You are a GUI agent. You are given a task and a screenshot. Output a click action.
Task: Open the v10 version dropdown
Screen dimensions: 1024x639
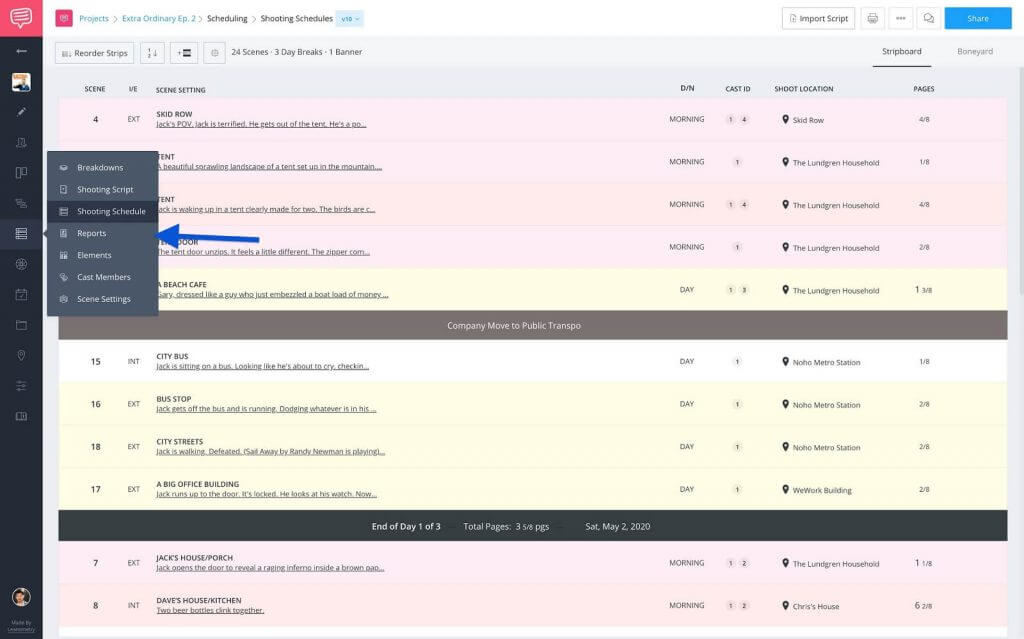(350, 19)
